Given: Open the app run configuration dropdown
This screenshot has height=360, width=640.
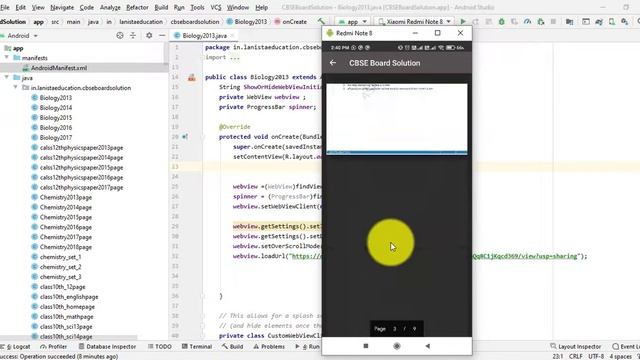Looking at the screenshot, I should pyautogui.click(x=353, y=22).
